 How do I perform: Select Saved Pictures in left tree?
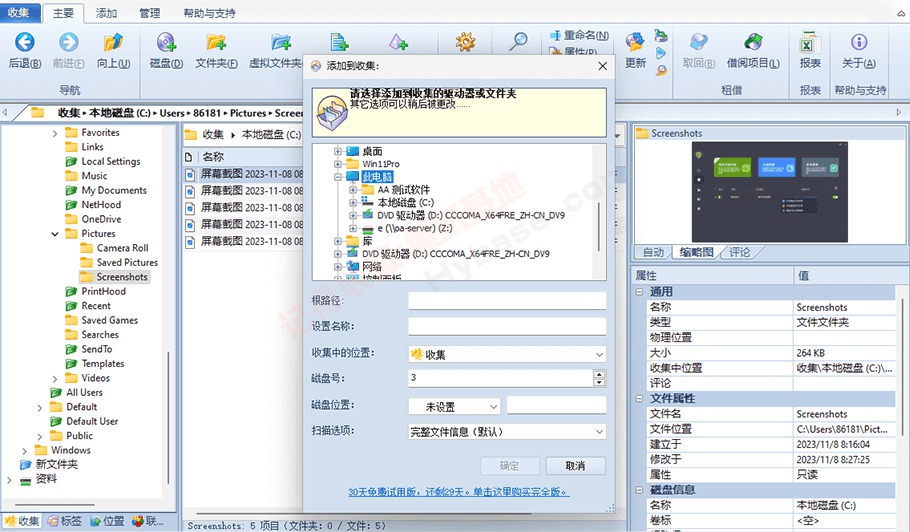point(127,262)
